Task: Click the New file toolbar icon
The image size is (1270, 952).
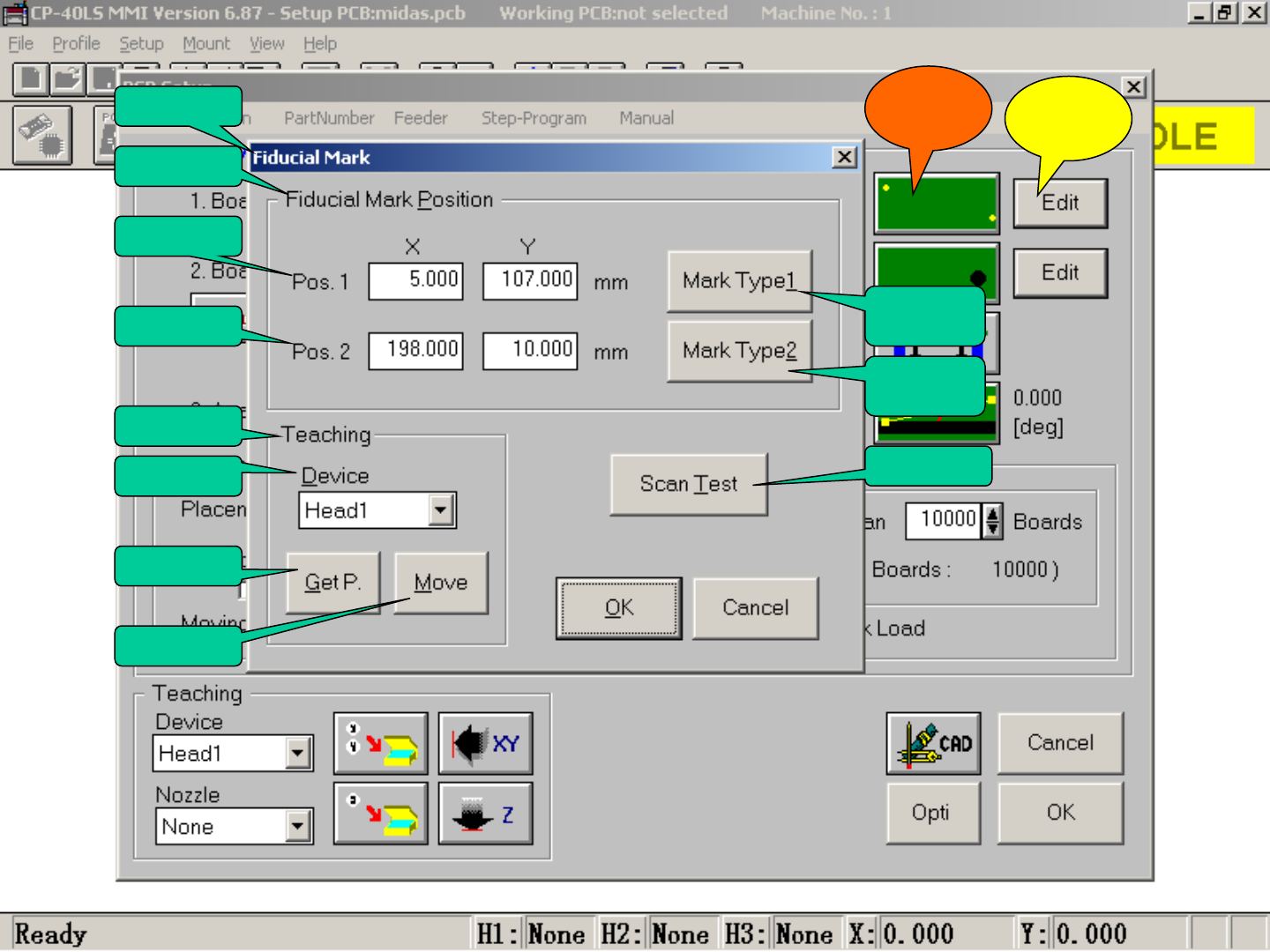Action: (31, 79)
